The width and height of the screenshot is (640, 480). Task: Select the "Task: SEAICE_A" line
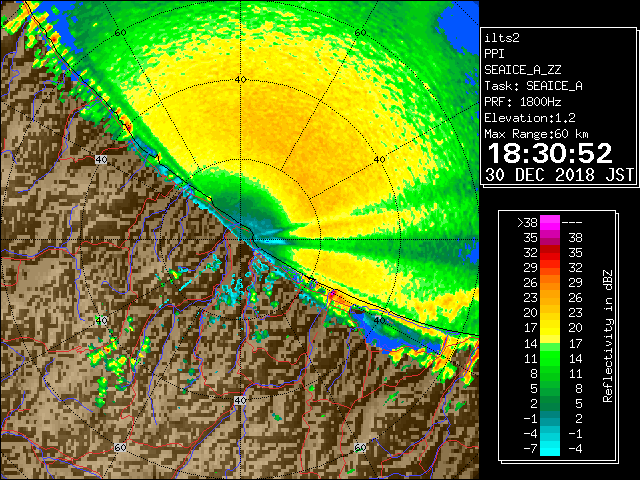pyautogui.click(x=533, y=86)
